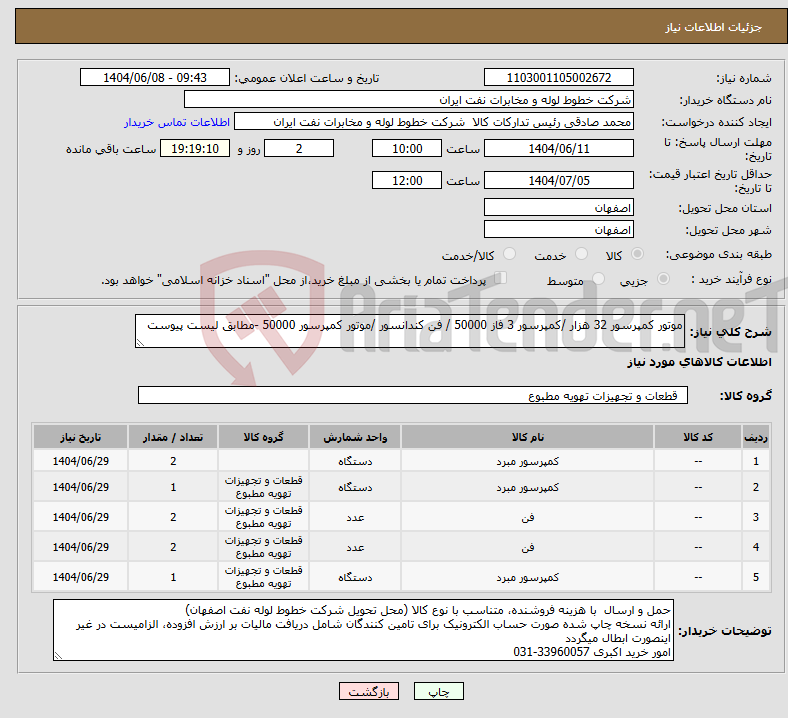This screenshot has height=718, width=788.
Task: Click the تعداد / مقدار column header
Action: (173, 437)
